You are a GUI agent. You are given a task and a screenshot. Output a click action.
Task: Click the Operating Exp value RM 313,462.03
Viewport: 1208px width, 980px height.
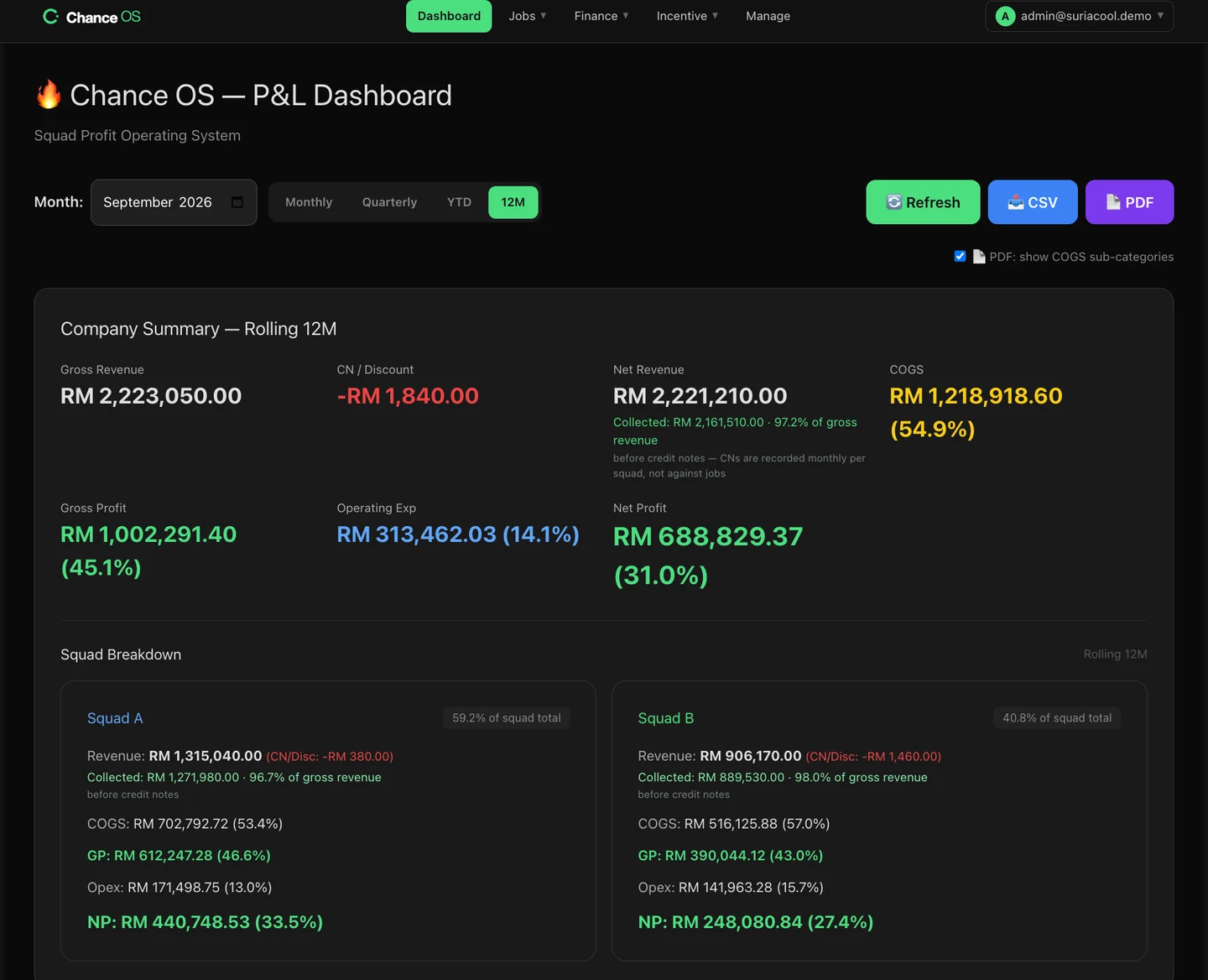point(458,534)
